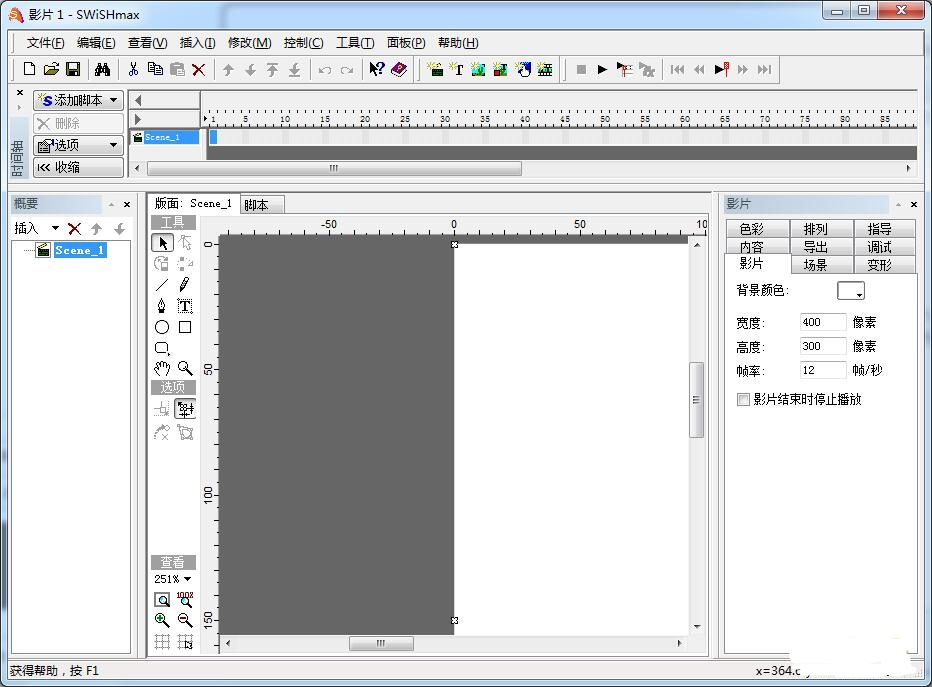932x687 pixels.
Task: Open the background color swatch
Action: (851, 291)
